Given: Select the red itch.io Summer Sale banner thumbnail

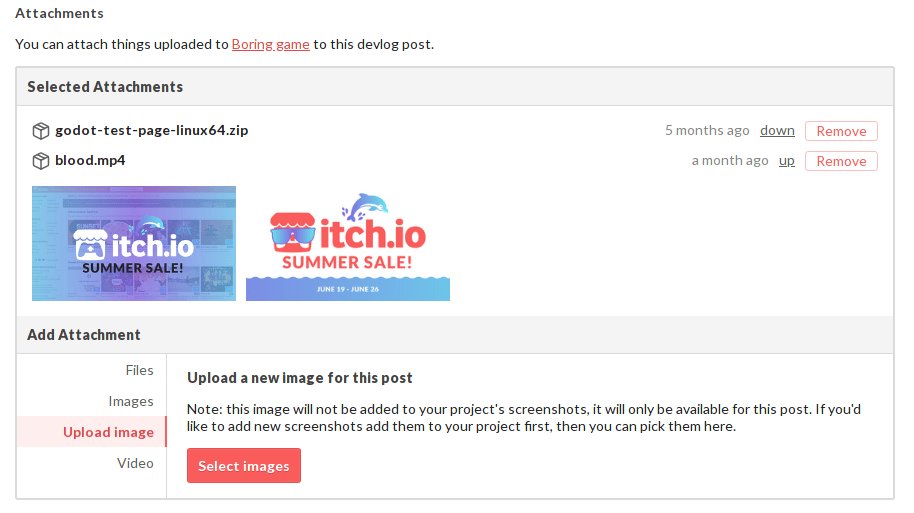Looking at the screenshot, I should coord(348,244).
